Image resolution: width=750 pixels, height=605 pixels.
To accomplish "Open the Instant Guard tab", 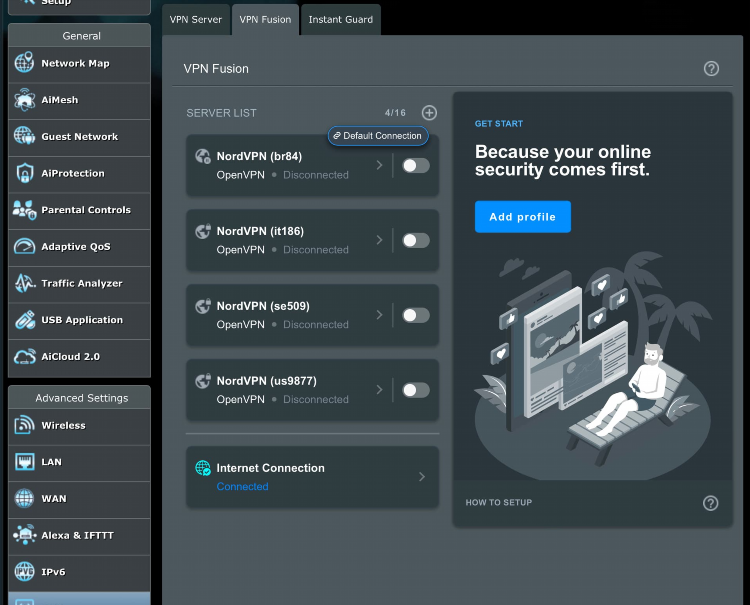I will click(341, 20).
